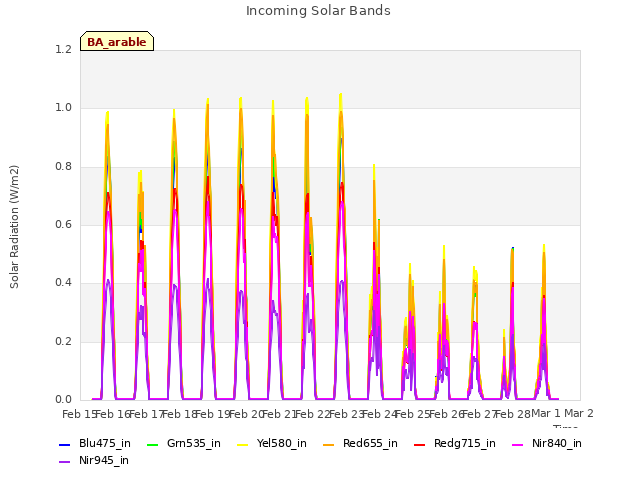Screen dimensions: 640x480
Task: Click the Mar 1 x-axis label
Action: [x=546, y=413]
